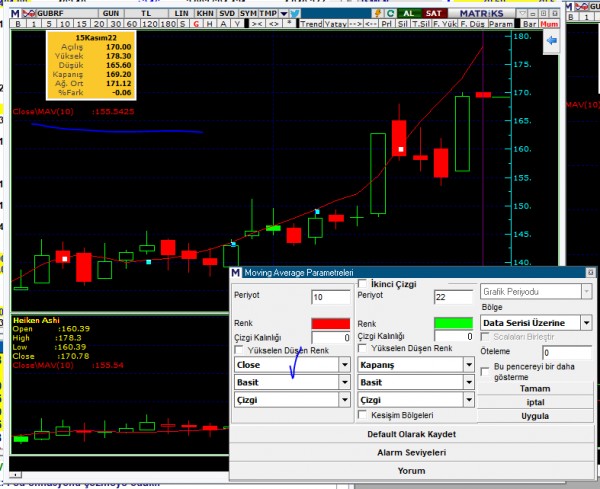
Task: Toggle the İkinci Çizgi checkbox
Action: tap(362, 284)
